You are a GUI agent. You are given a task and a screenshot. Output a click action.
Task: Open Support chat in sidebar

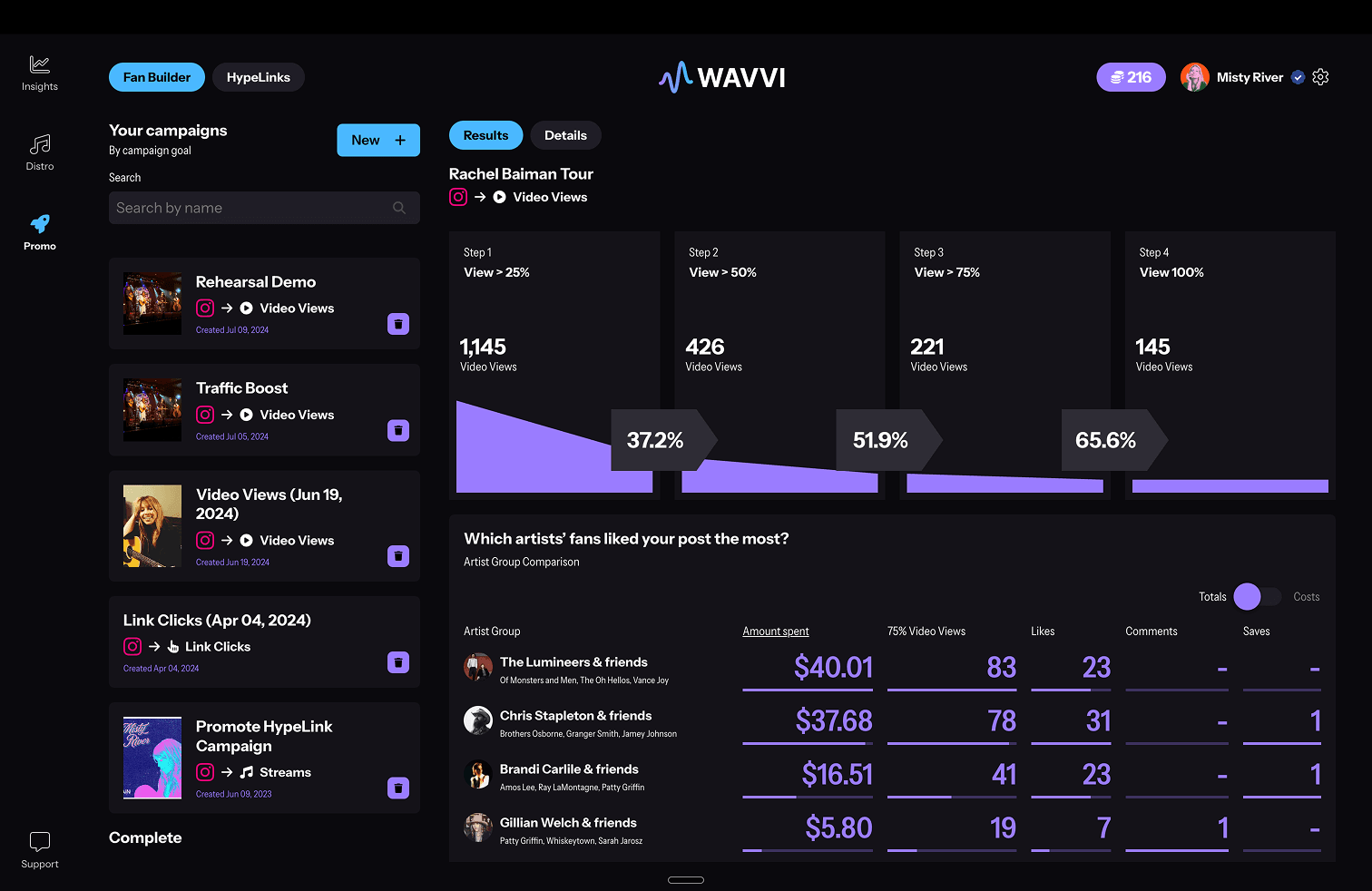pyautogui.click(x=39, y=850)
